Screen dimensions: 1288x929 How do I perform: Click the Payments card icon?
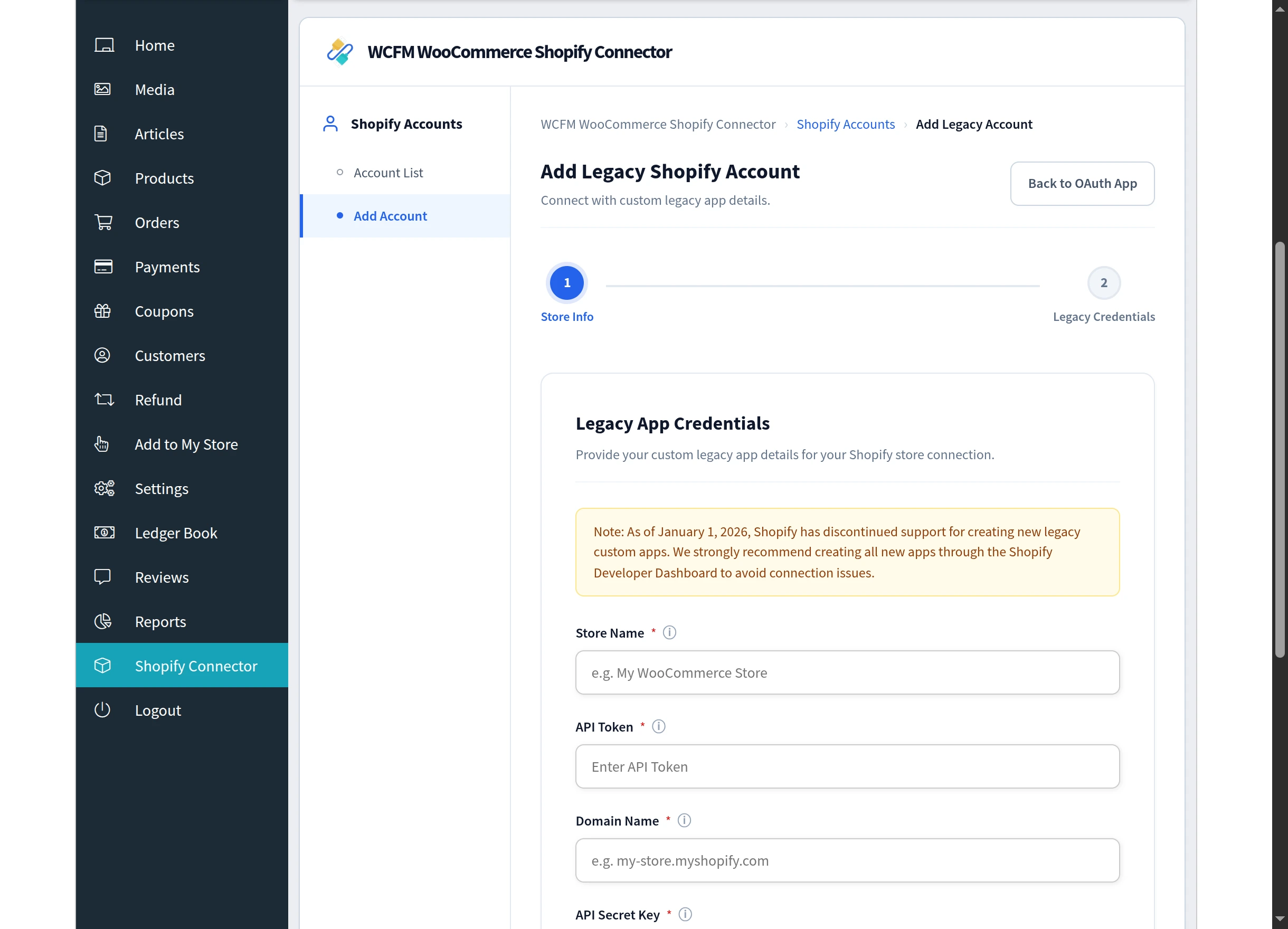103,267
